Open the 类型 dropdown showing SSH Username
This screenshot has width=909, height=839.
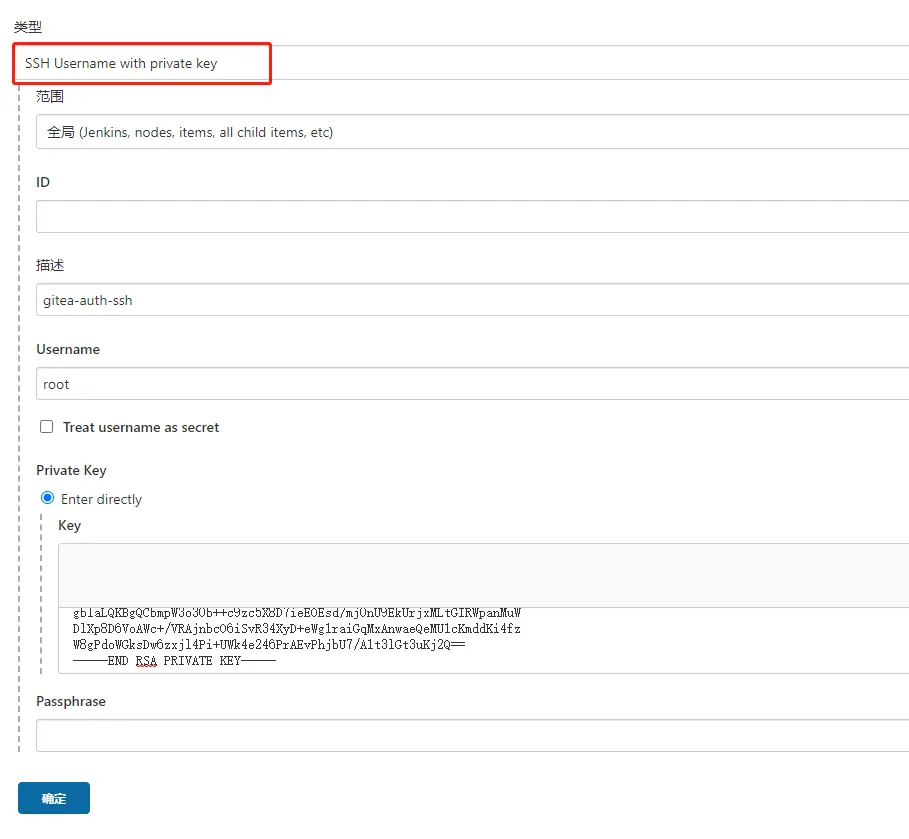click(x=460, y=63)
